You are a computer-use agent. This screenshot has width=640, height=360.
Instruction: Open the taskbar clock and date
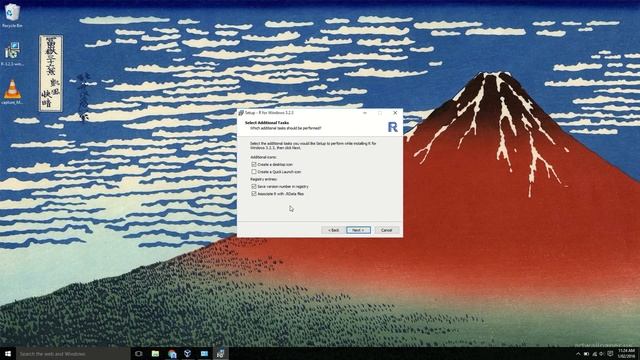627,353
